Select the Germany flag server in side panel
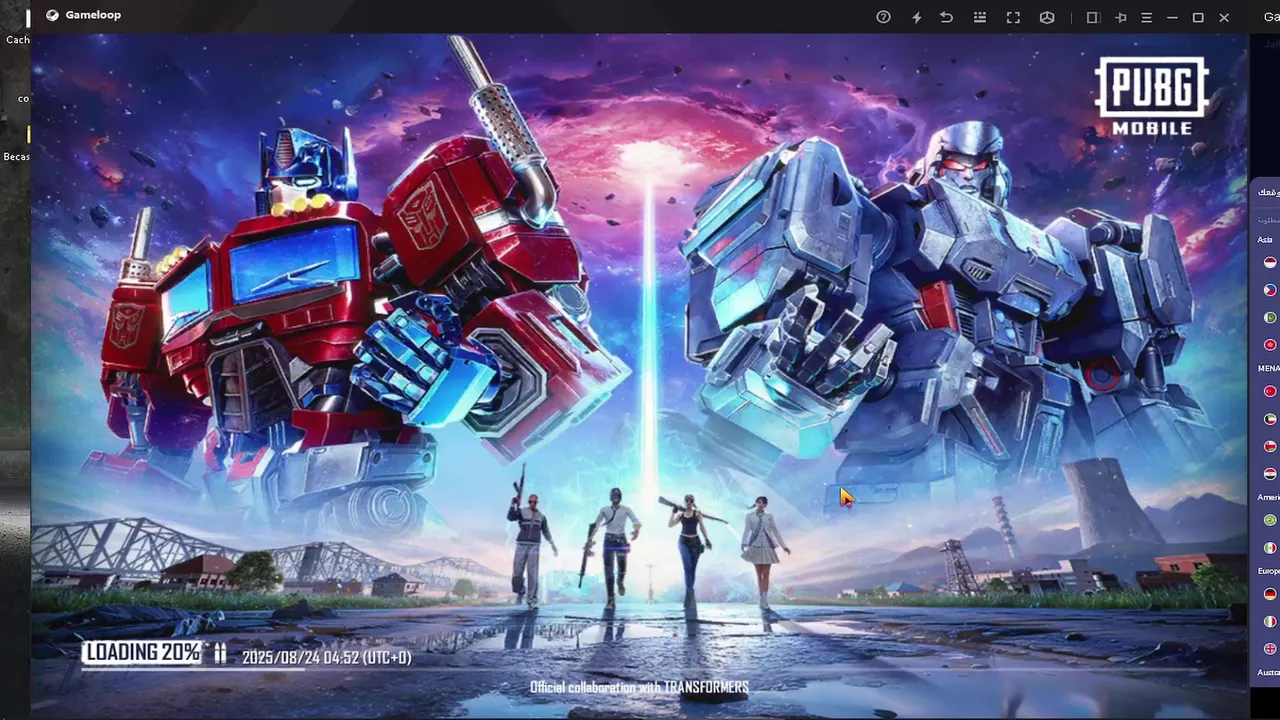This screenshot has width=1280, height=720. coord(1270,594)
